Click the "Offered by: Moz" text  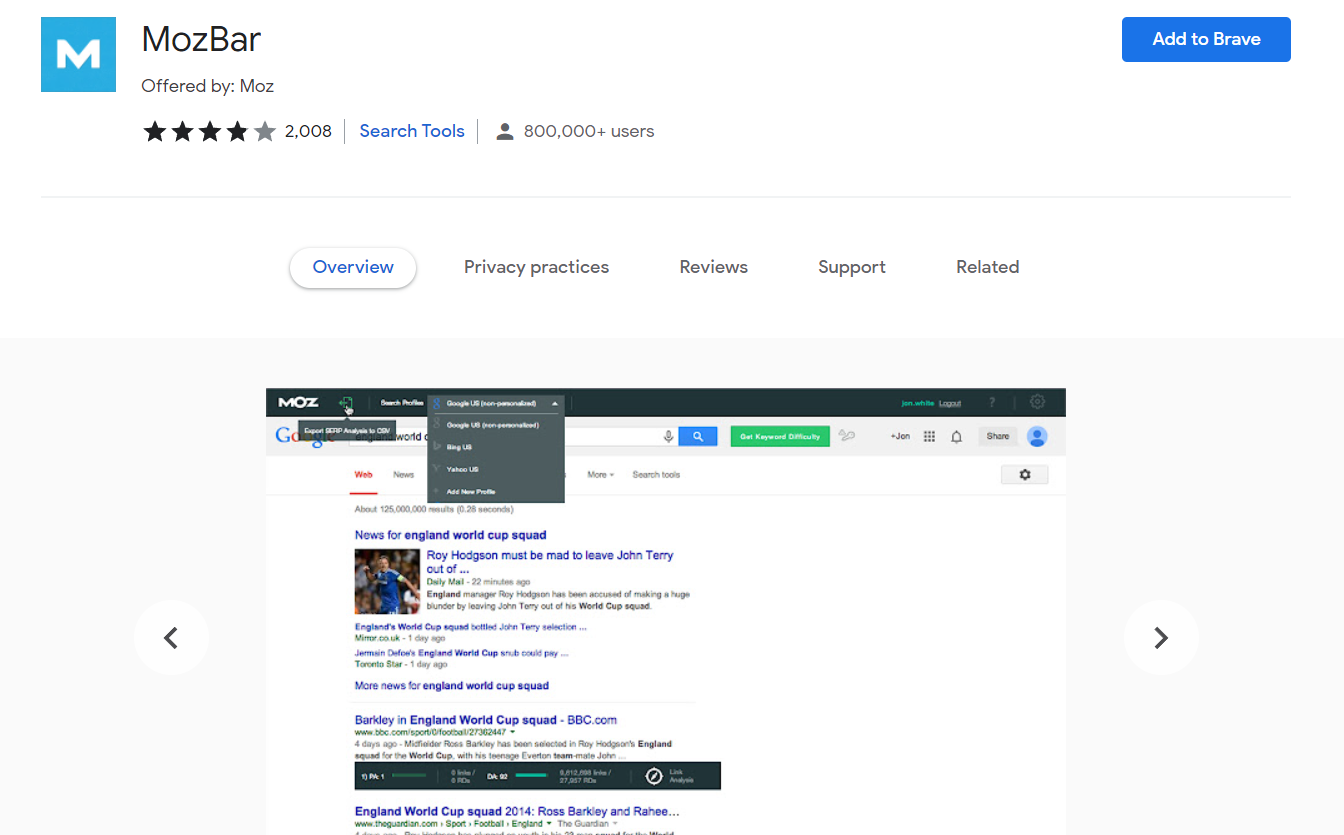click(208, 86)
